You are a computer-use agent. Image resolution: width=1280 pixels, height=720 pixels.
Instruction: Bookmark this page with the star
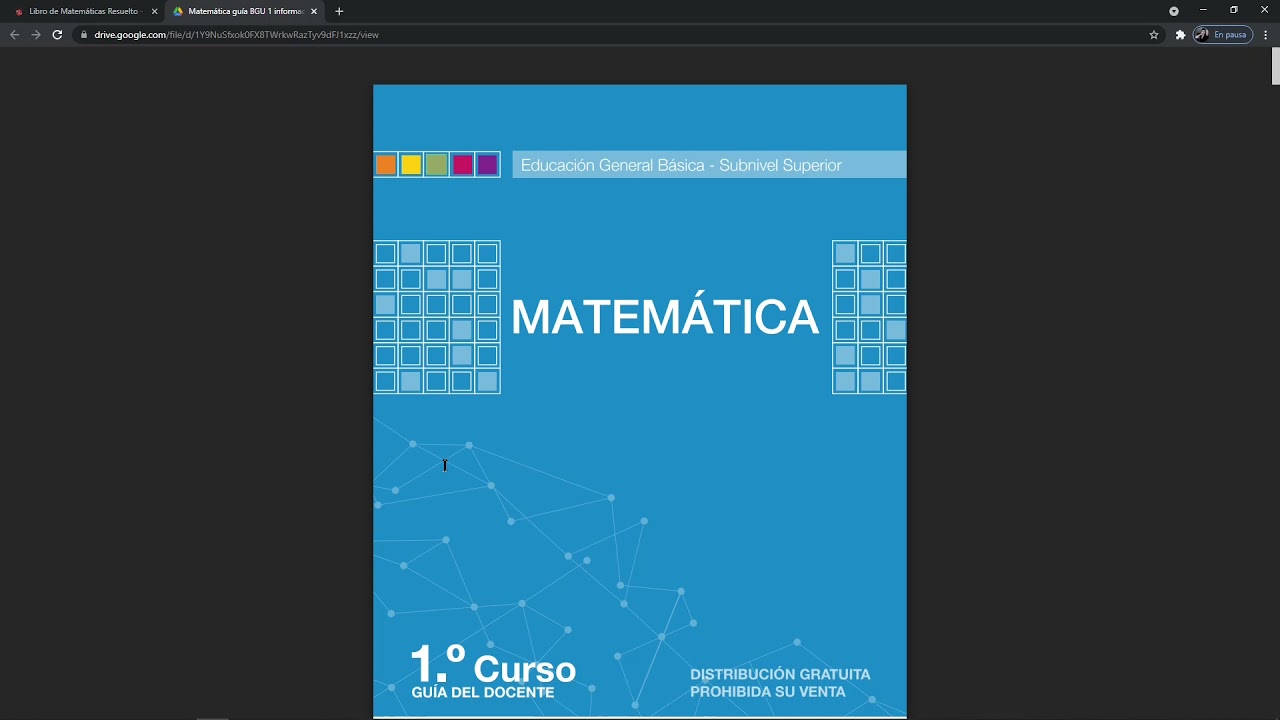(1154, 34)
